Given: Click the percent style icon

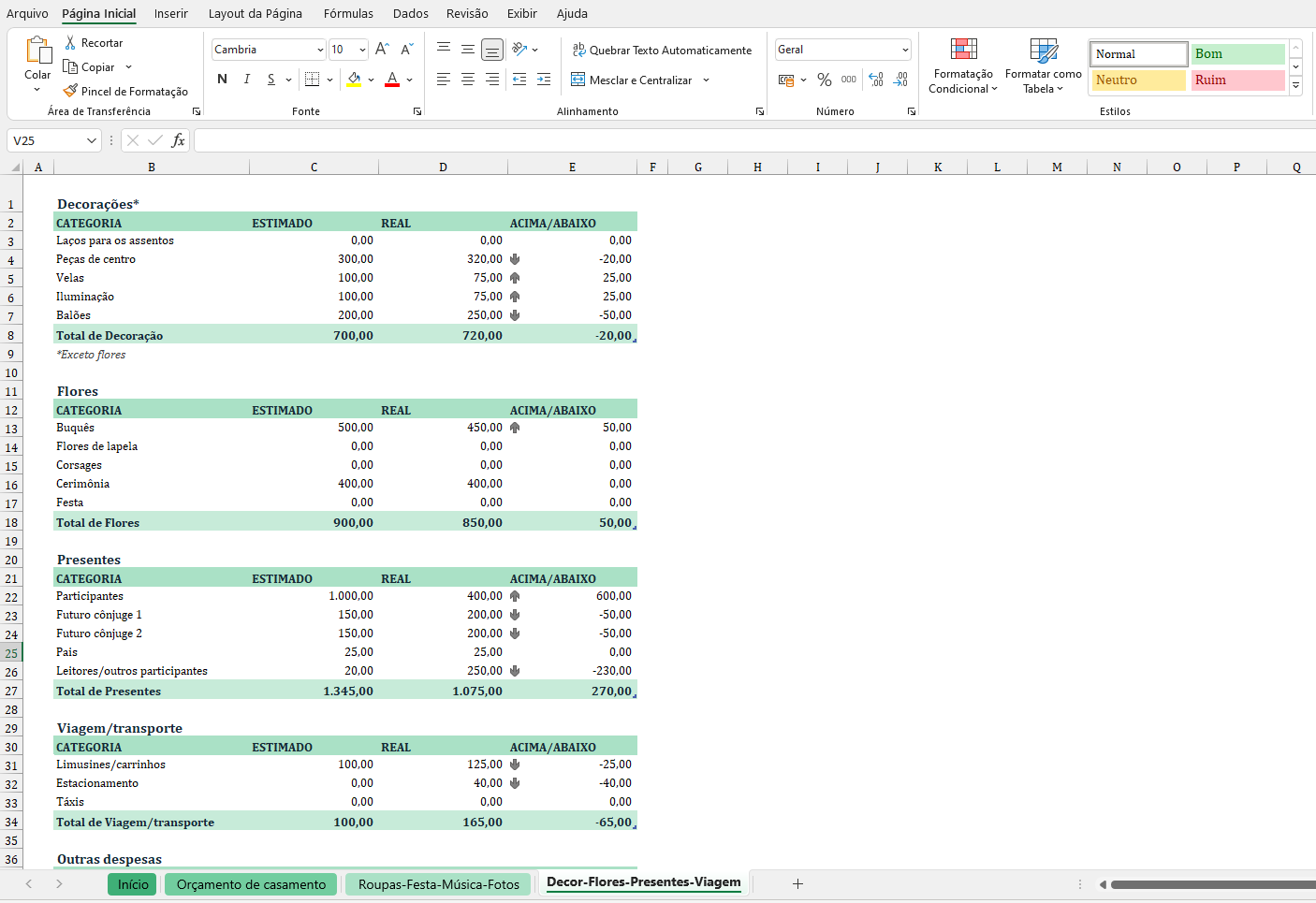Looking at the screenshot, I should (x=824, y=80).
